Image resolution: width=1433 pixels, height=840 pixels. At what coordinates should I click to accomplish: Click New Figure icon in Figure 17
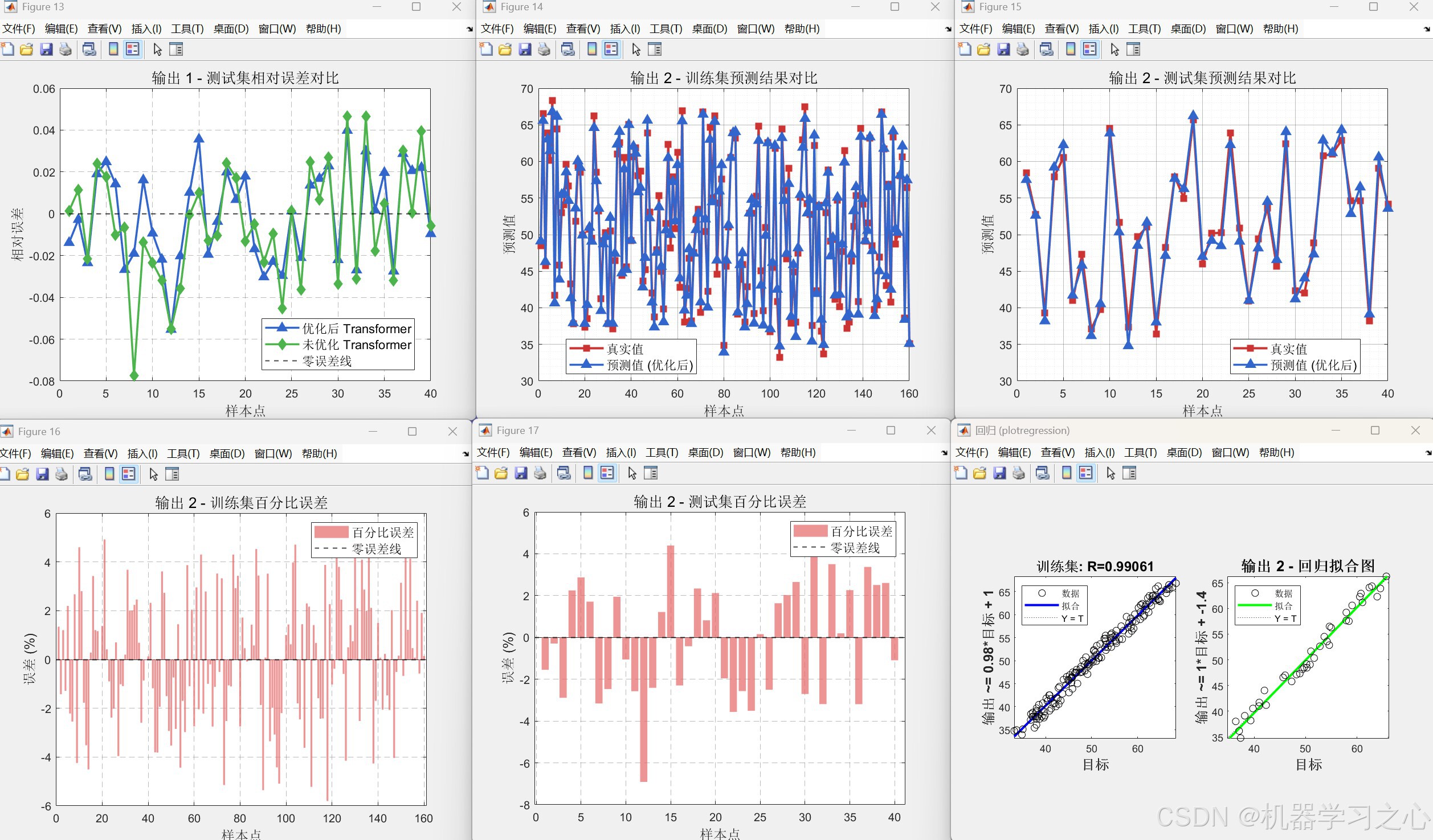point(482,473)
